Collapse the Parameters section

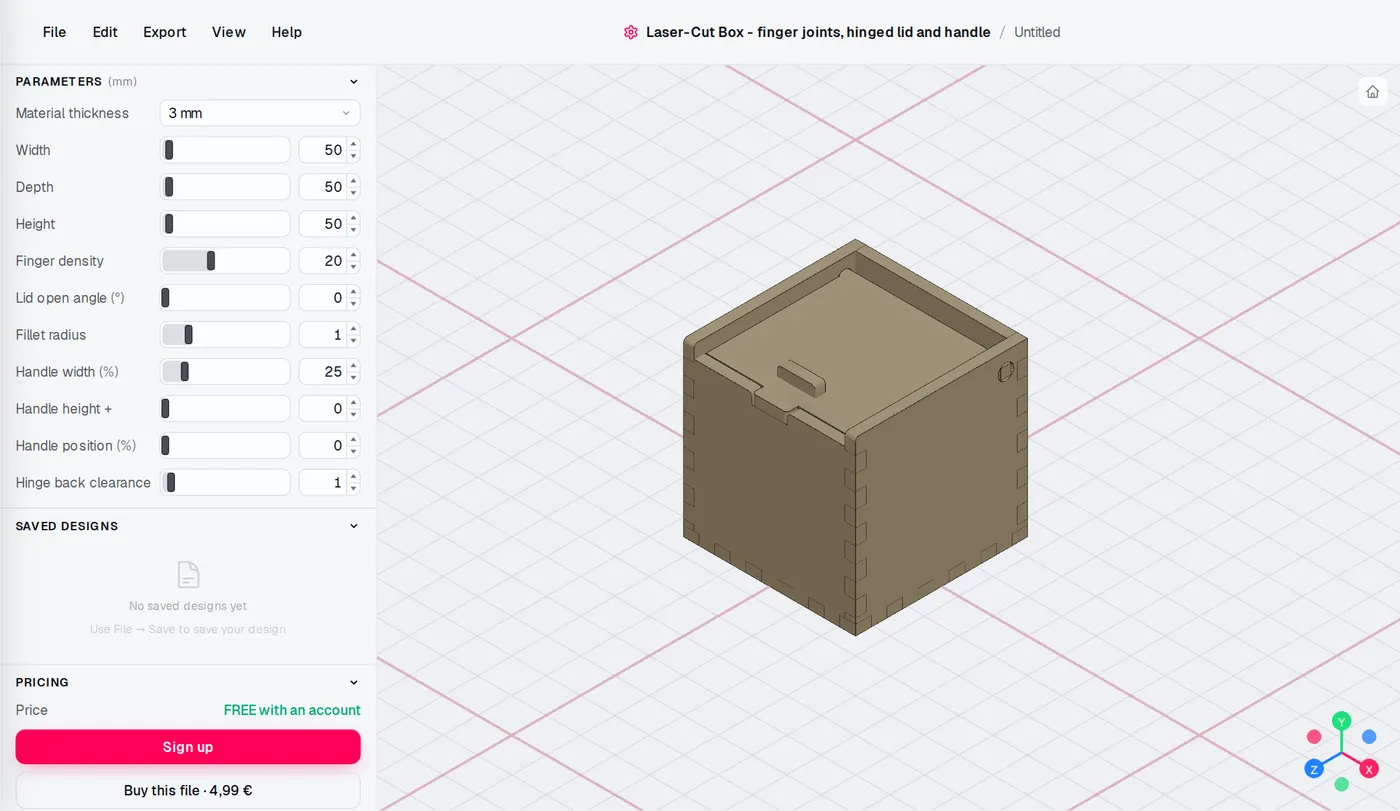click(353, 82)
